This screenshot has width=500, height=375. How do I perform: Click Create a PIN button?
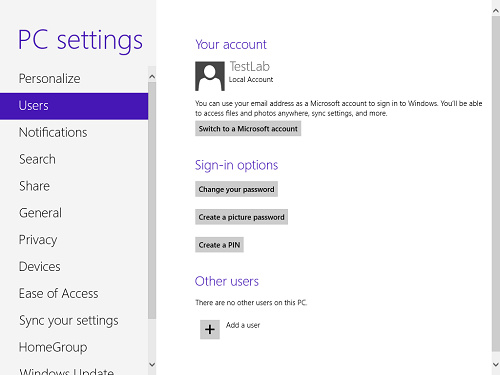click(219, 245)
